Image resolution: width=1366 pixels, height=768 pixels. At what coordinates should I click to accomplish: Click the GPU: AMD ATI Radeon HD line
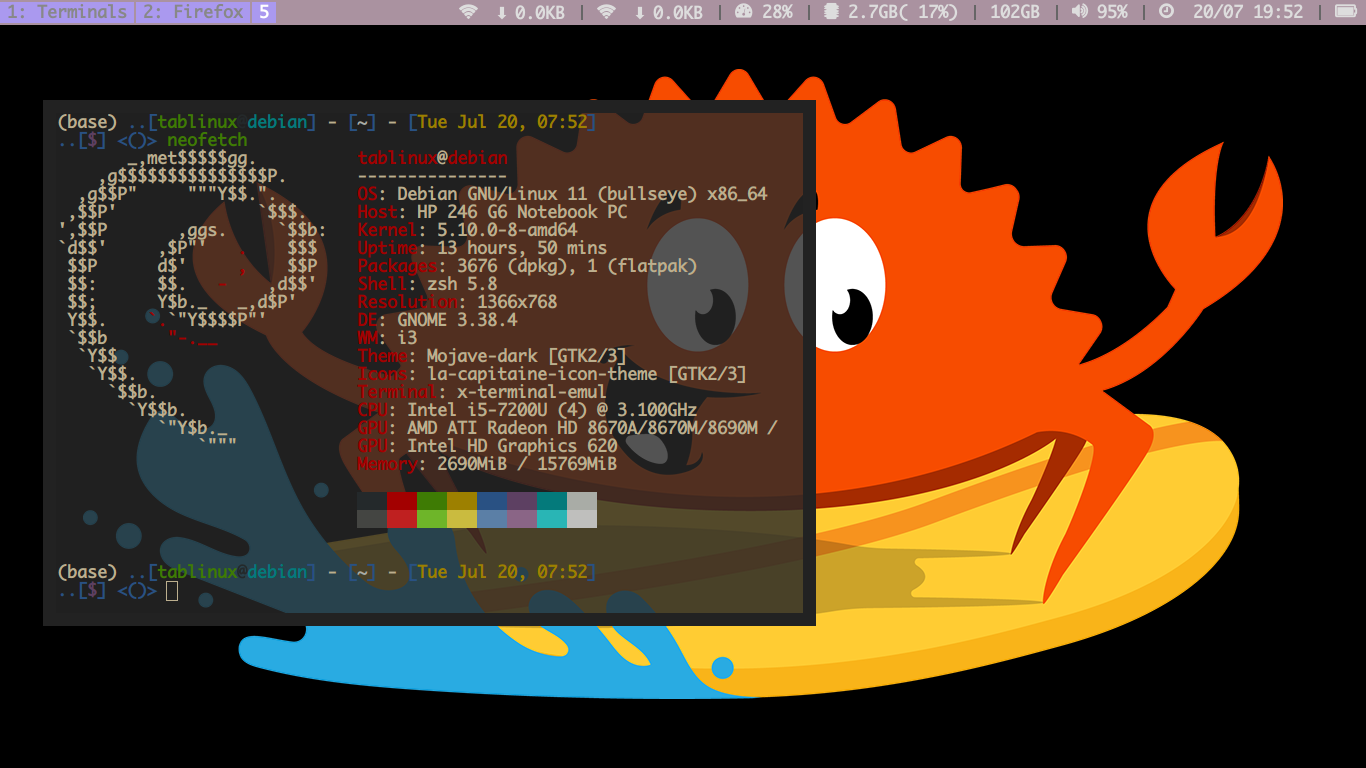(567, 428)
